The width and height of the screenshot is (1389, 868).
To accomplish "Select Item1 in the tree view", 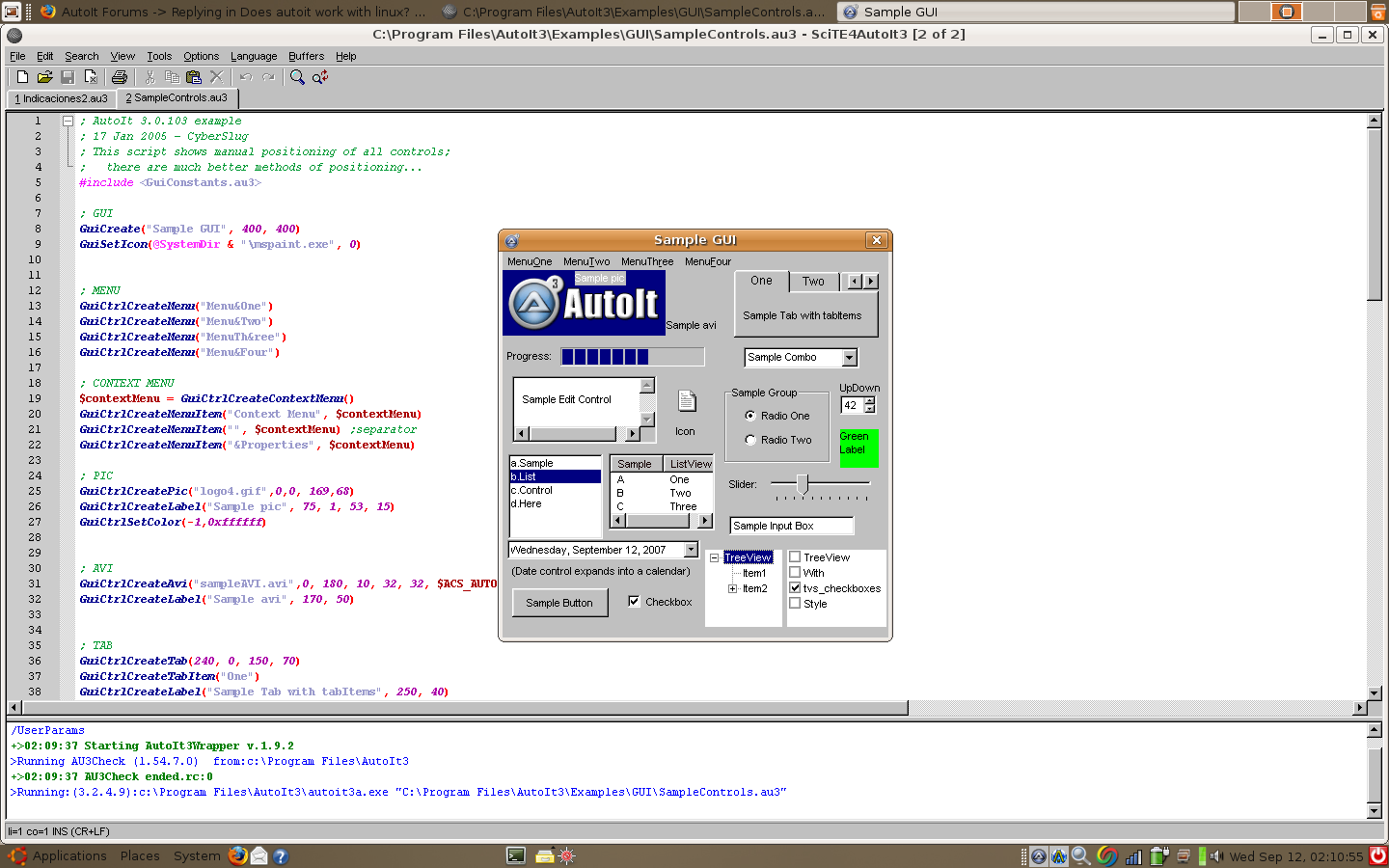I will (x=754, y=573).
